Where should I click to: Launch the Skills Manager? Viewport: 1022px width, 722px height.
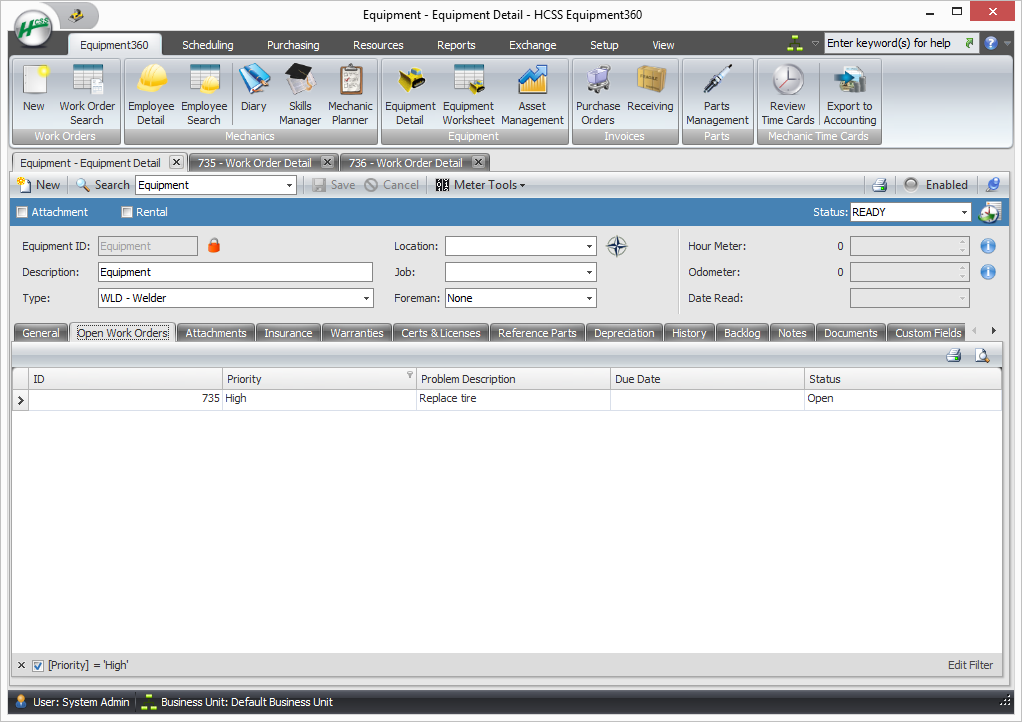click(300, 94)
